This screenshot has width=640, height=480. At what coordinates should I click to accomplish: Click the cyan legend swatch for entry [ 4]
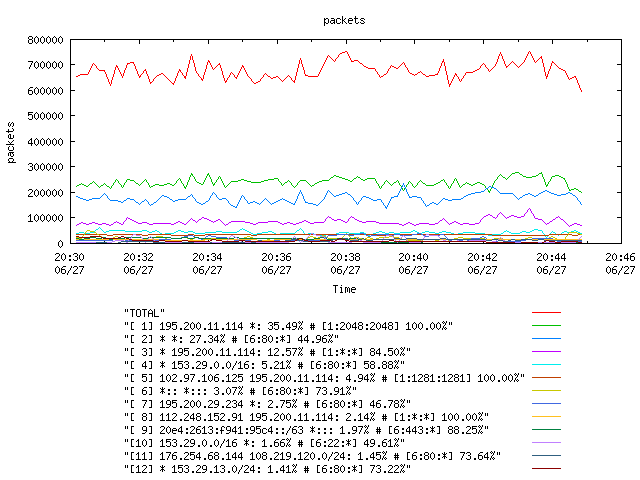click(x=547, y=364)
